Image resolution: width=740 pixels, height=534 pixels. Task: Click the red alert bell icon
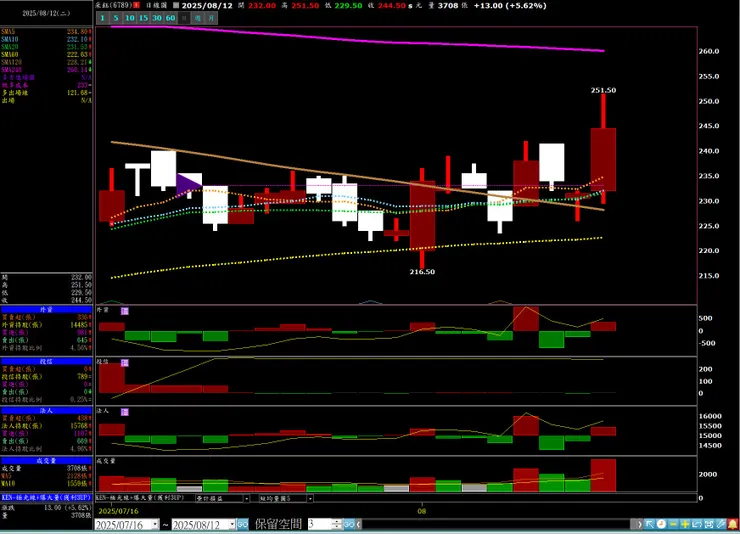click(733, 524)
